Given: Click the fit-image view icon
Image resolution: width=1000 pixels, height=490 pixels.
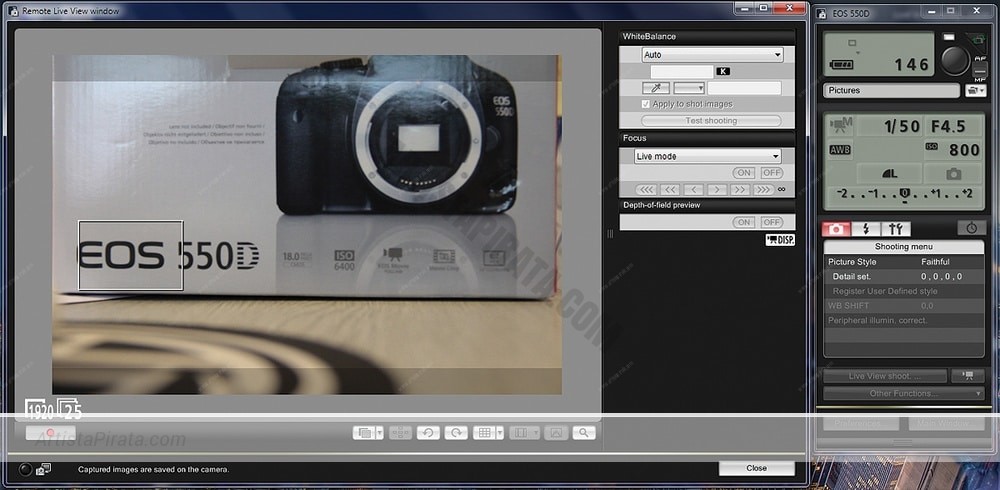Looking at the screenshot, I should [556, 433].
